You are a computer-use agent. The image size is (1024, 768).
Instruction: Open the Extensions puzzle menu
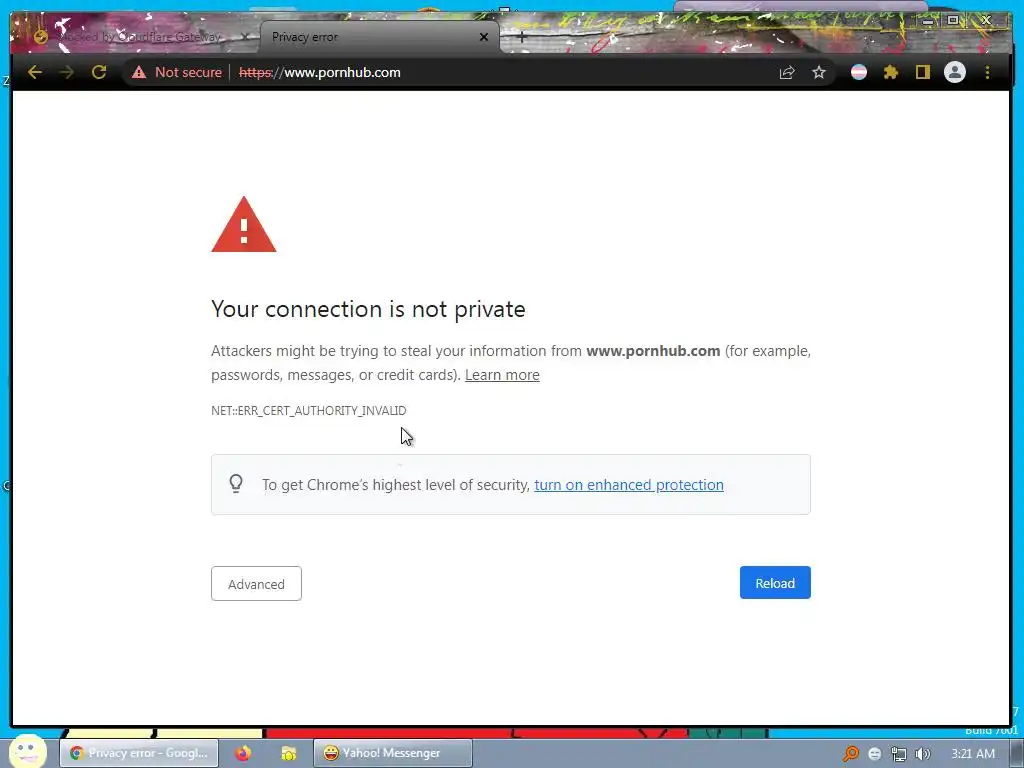pyautogui.click(x=891, y=72)
